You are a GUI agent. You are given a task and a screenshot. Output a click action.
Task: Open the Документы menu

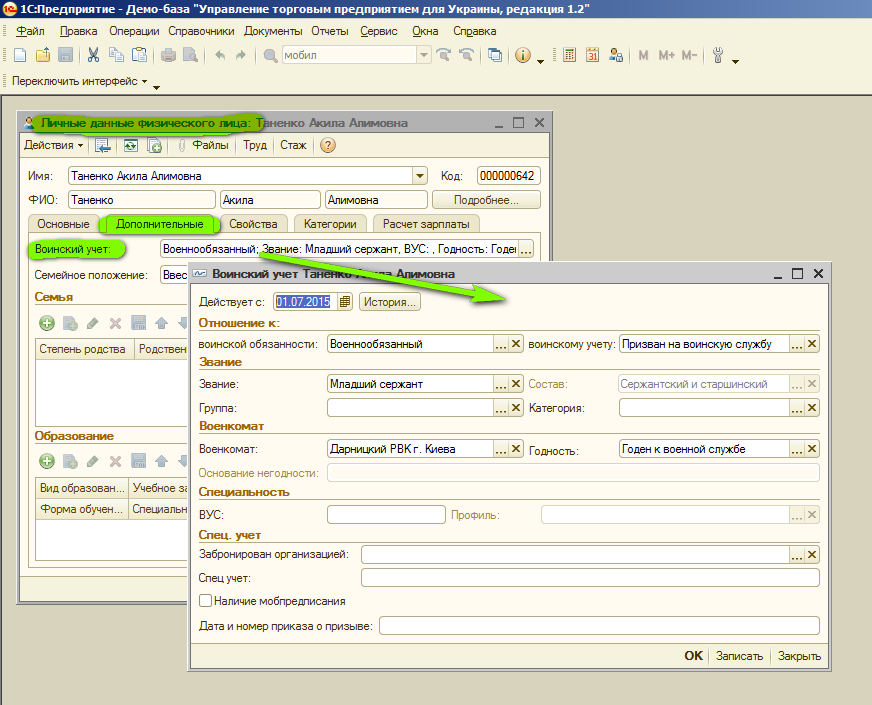click(273, 31)
